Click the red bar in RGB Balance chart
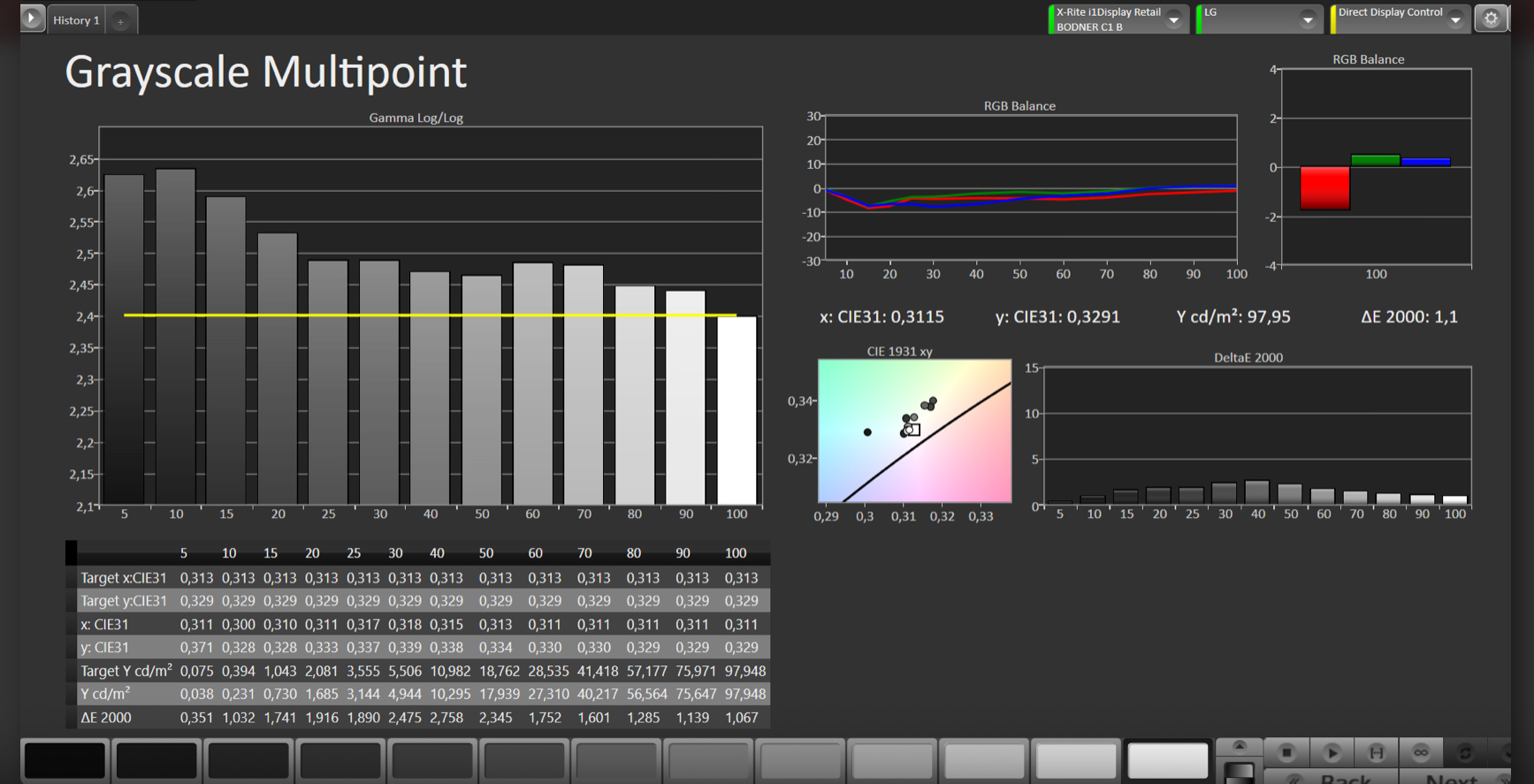 point(1324,188)
